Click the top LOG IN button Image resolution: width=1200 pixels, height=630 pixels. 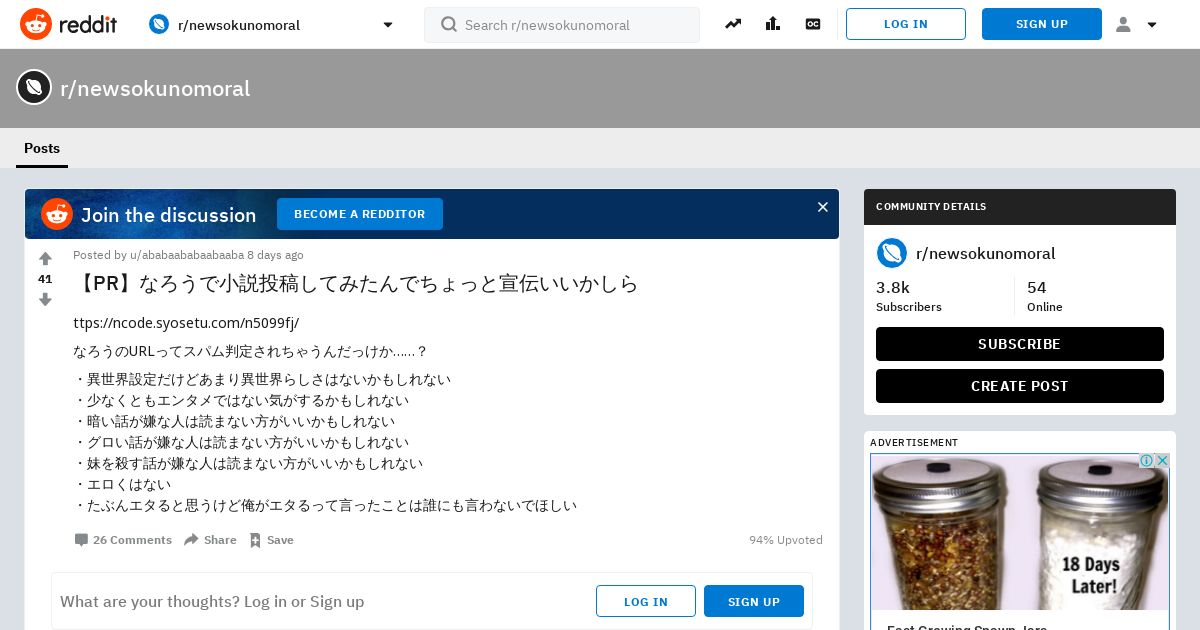pyautogui.click(x=906, y=24)
